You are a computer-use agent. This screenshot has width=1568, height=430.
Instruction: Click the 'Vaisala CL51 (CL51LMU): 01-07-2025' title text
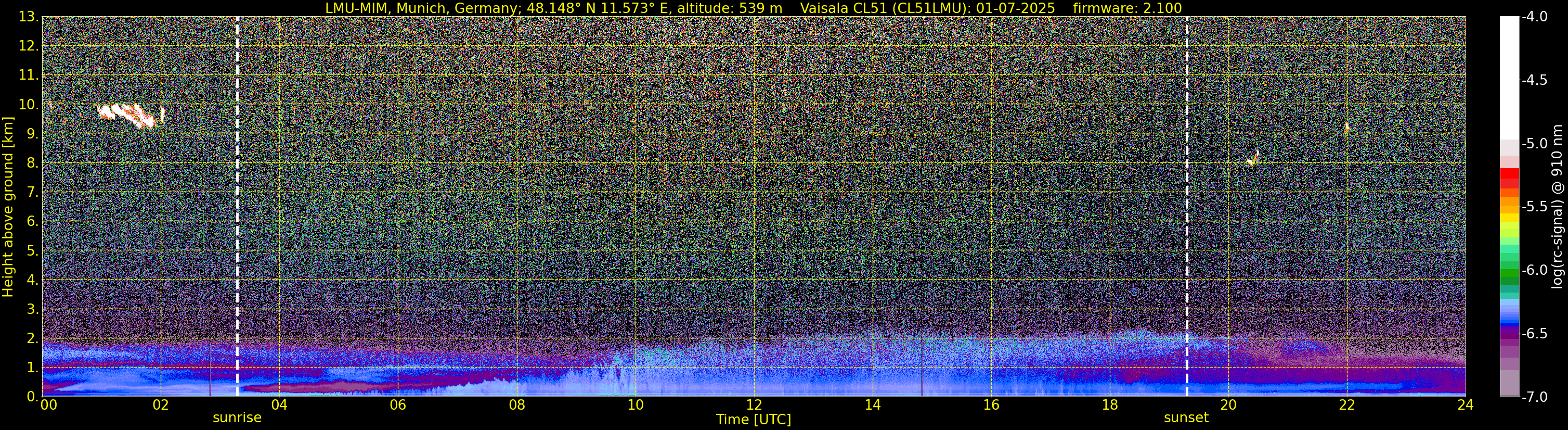tap(927, 8)
